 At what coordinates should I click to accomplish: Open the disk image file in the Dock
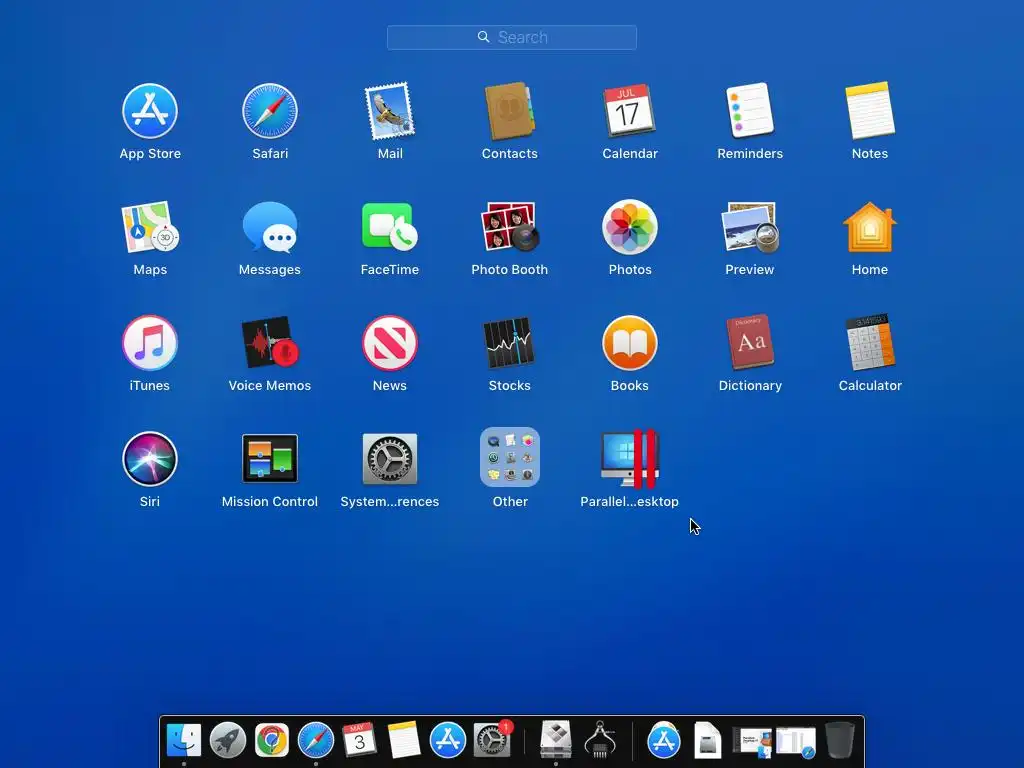coord(707,740)
